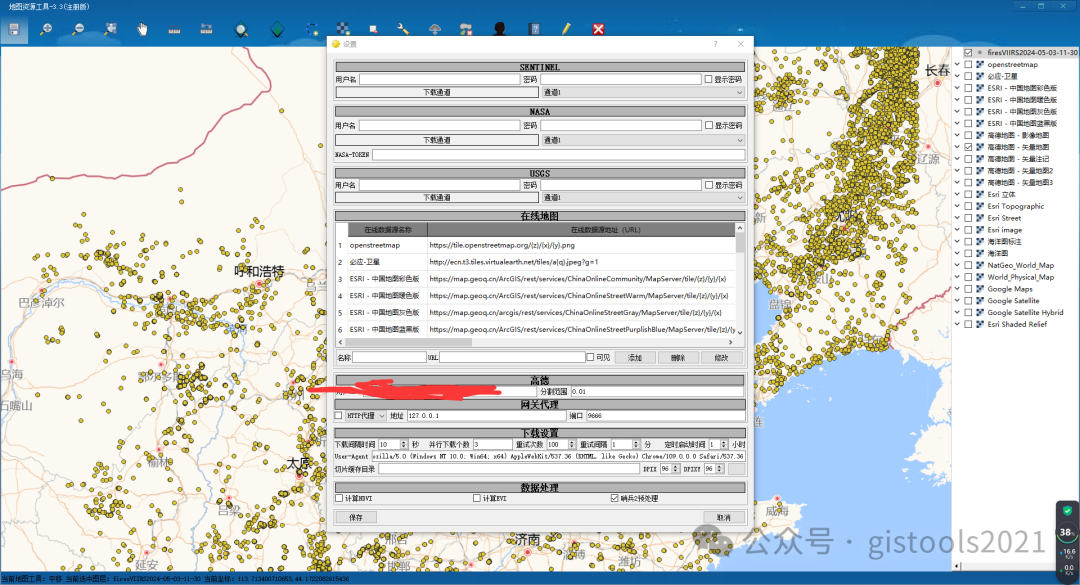Viewport: 1080px width, 585px height.
Task: Check the 可见 visible checkbox
Action: 590,358
